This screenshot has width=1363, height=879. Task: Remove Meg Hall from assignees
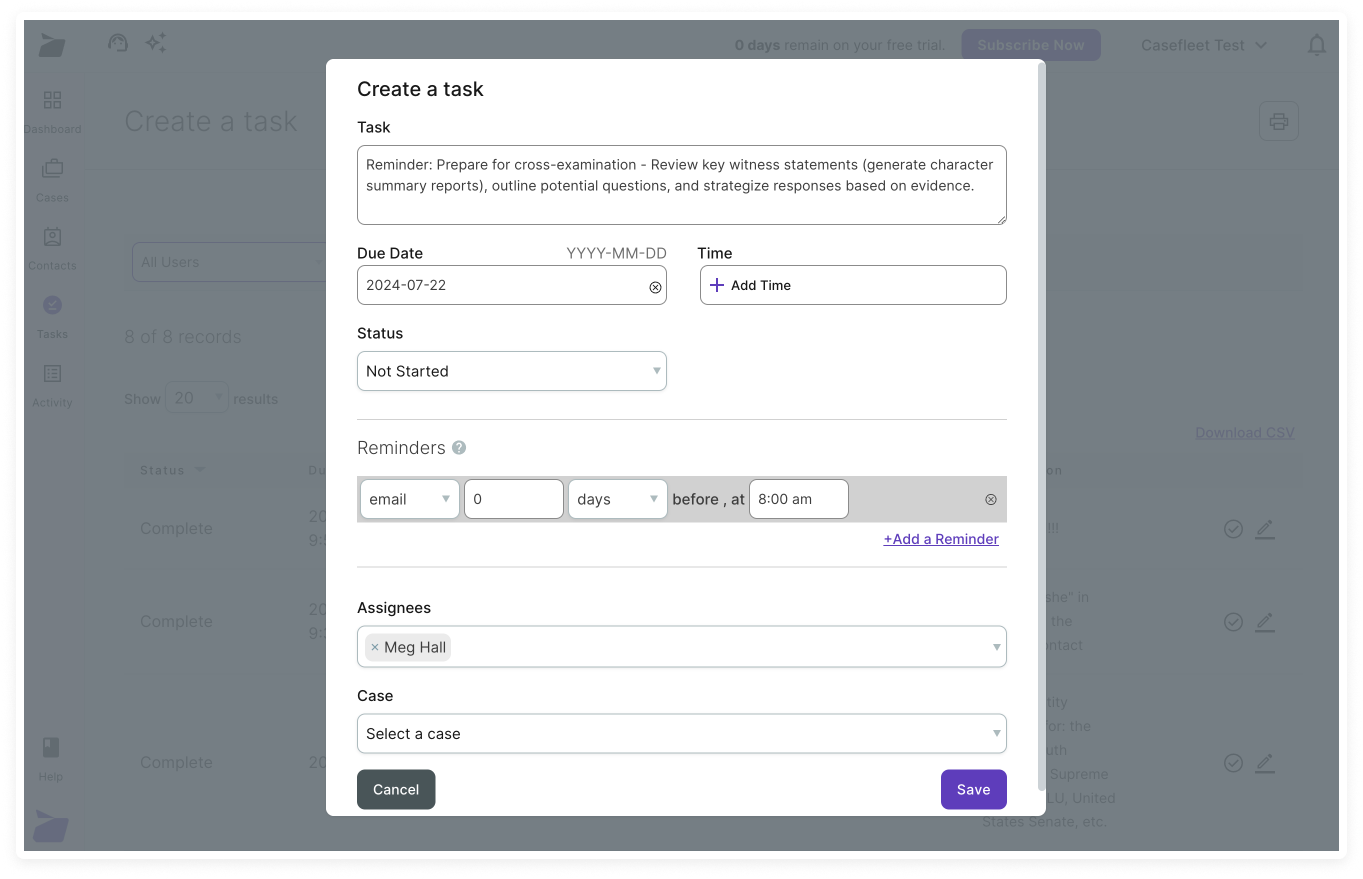click(x=376, y=647)
